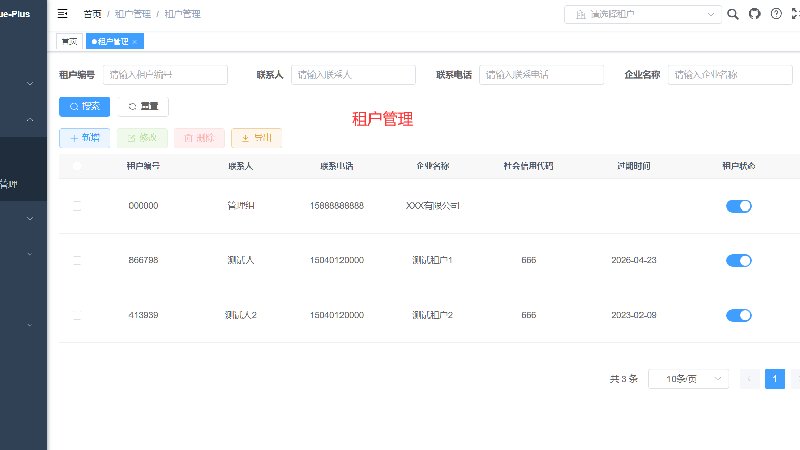Screen dimensions: 800x450
Task: Close the 租户管理 tab with its x
Action: (135, 42)
